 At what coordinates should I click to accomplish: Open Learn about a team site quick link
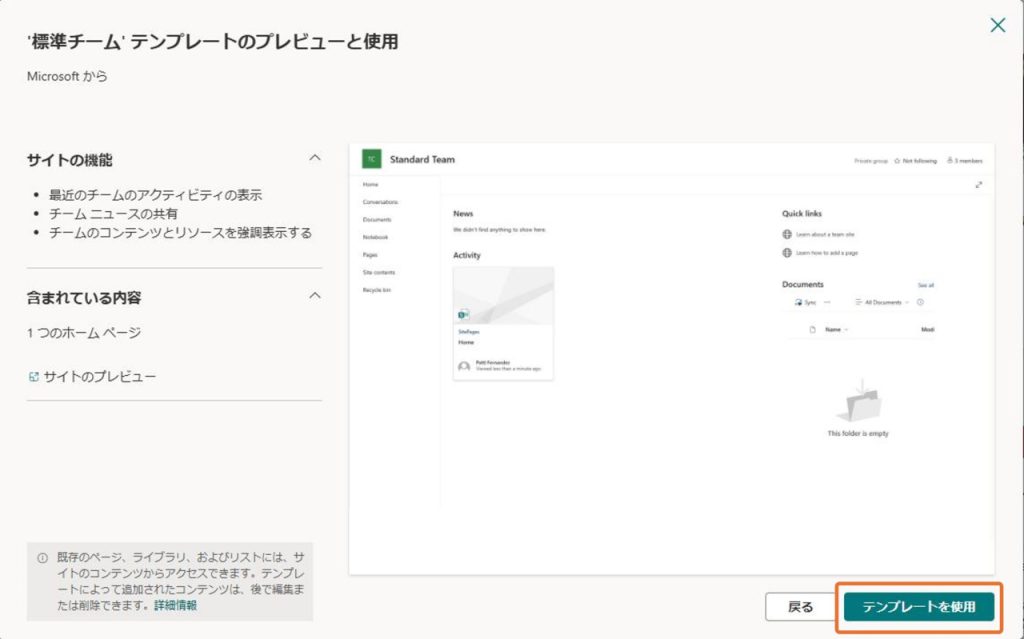click(825, 235)
